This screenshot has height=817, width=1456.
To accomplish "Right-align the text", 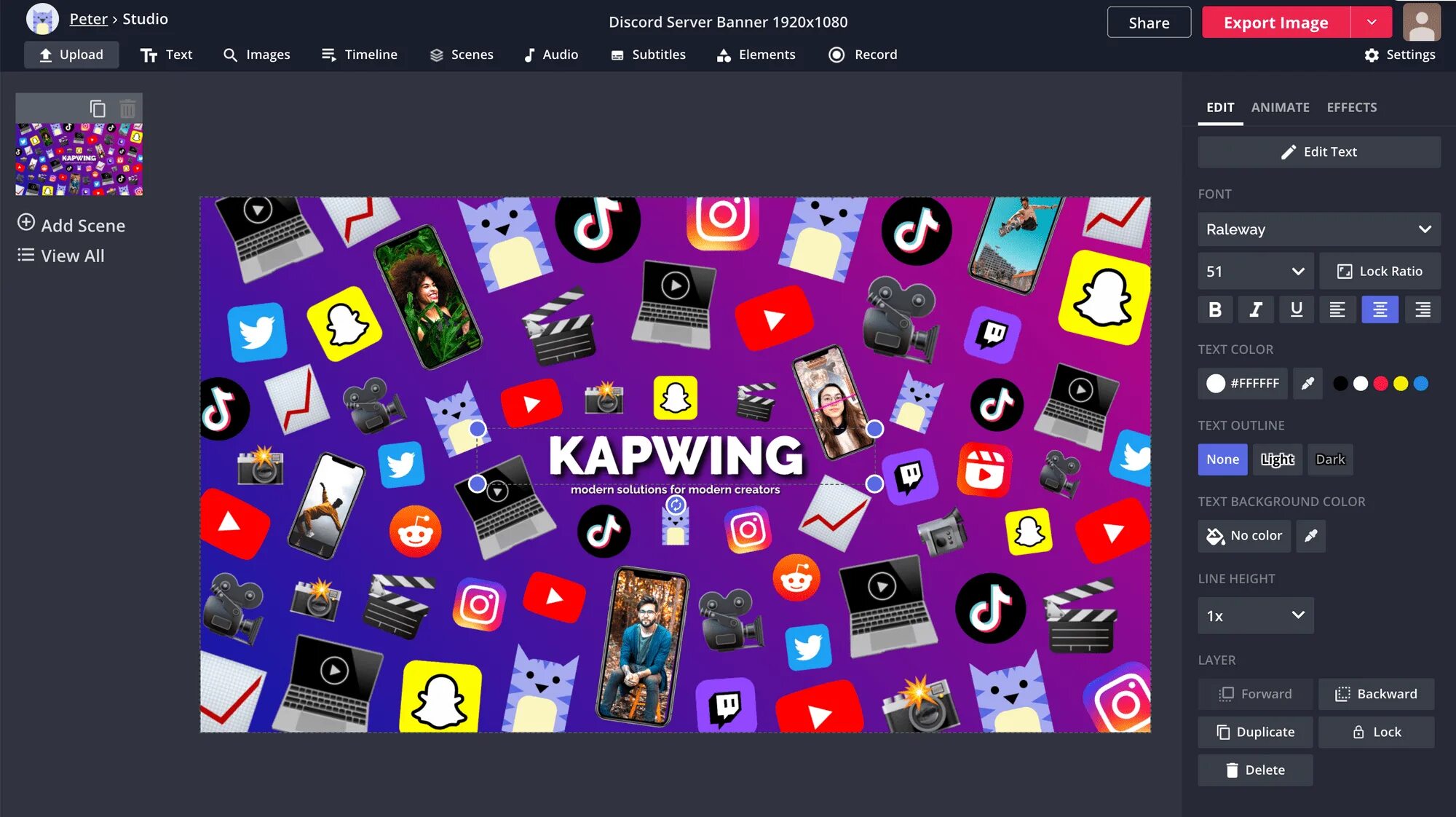I will point(1423,310).
